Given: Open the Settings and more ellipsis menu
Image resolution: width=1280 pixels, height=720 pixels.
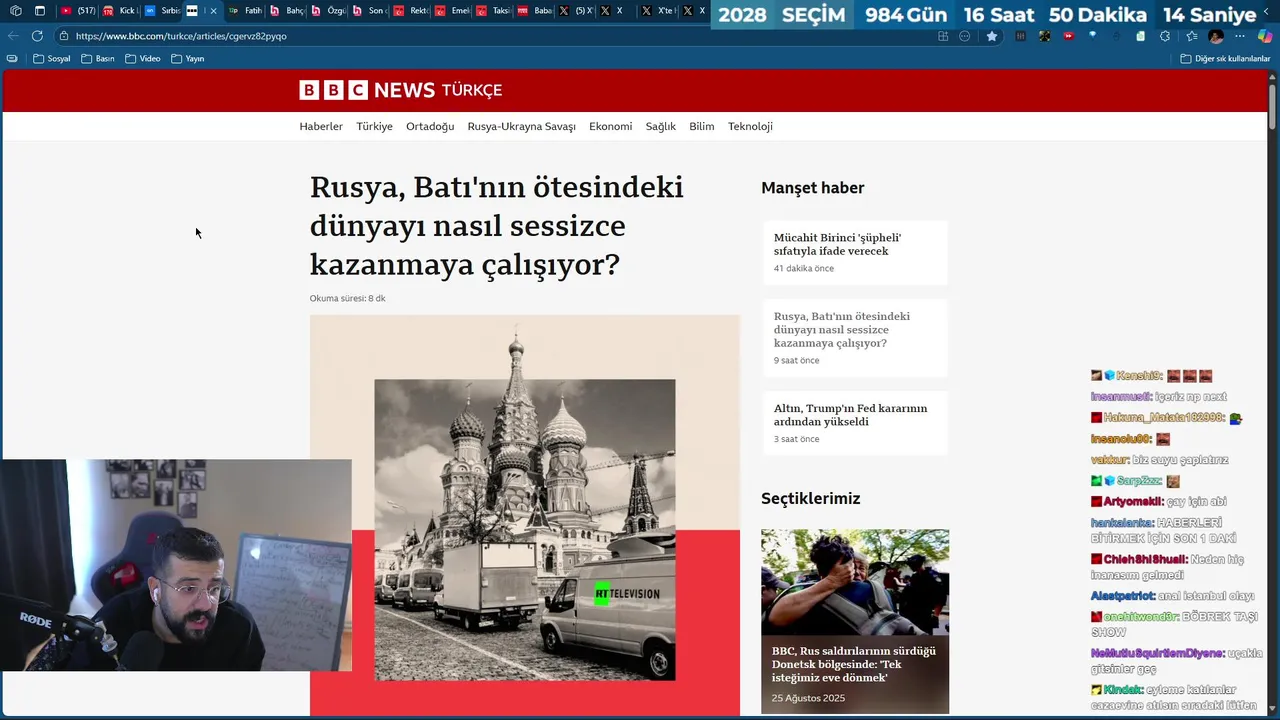Looking at the screenshot, I should [x=1240, y=36].
